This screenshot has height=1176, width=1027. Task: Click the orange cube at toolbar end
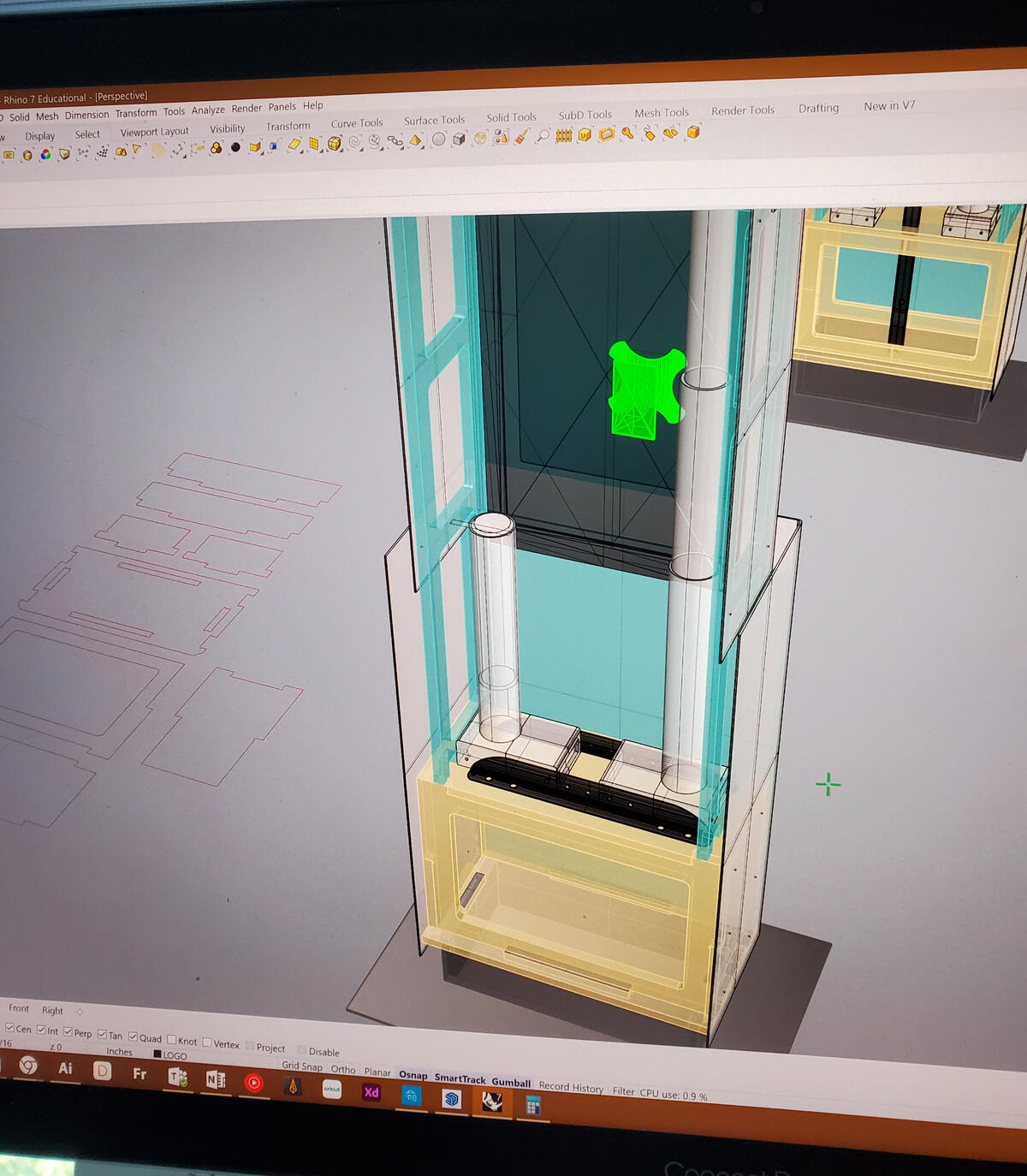693,133
